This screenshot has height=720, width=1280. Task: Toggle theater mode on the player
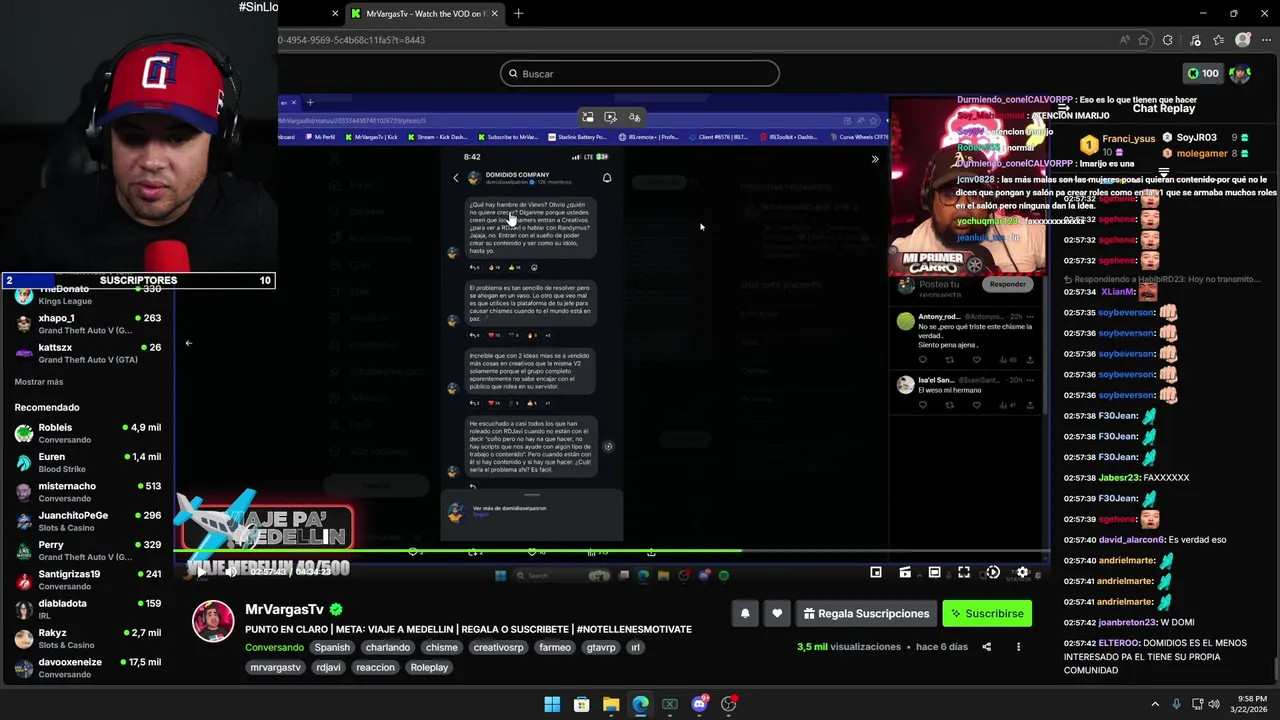click(x=934, y=573)
